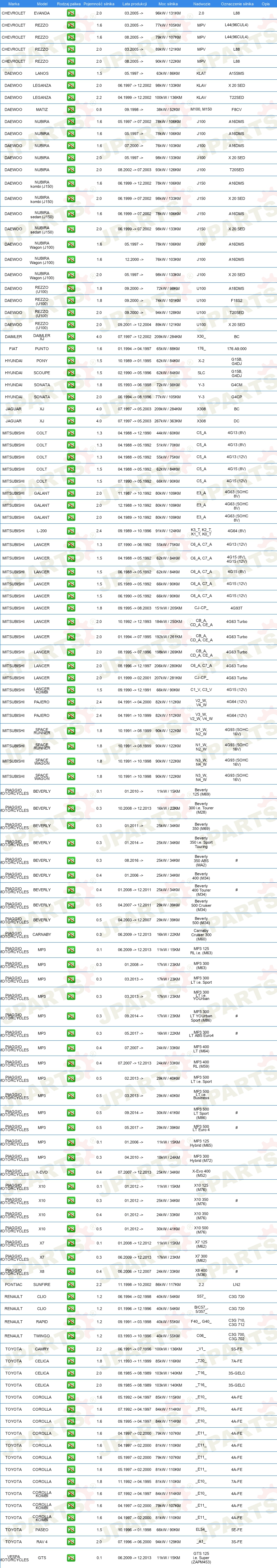The width and height of the screenshot is (277, 1568).
Task: Click the CAMRY model cell
Action: [42, 1349]
